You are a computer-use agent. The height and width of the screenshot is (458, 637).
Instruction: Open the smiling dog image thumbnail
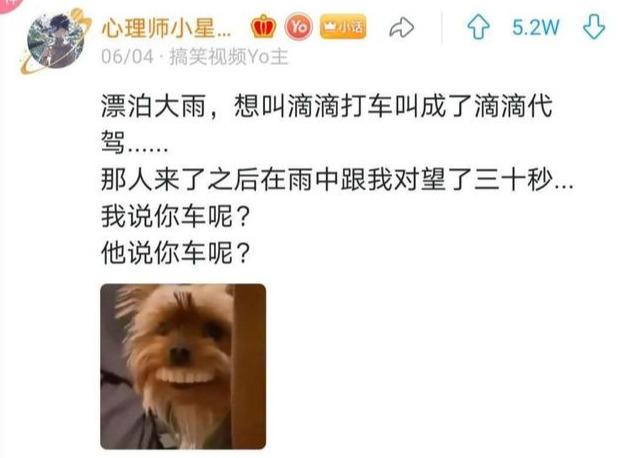tap(183, 367)
